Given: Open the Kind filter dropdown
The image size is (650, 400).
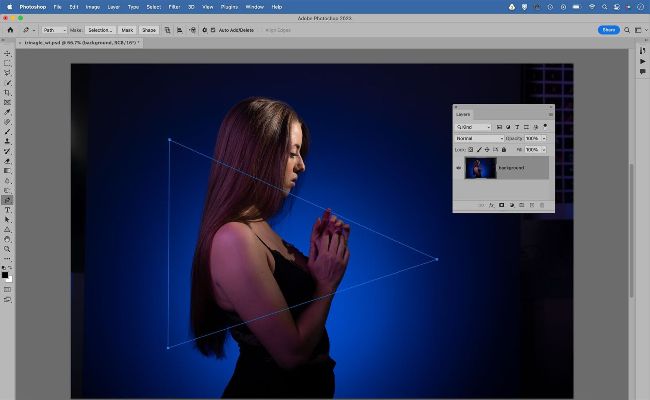Looking at the screenshot, I should (474, 127).
